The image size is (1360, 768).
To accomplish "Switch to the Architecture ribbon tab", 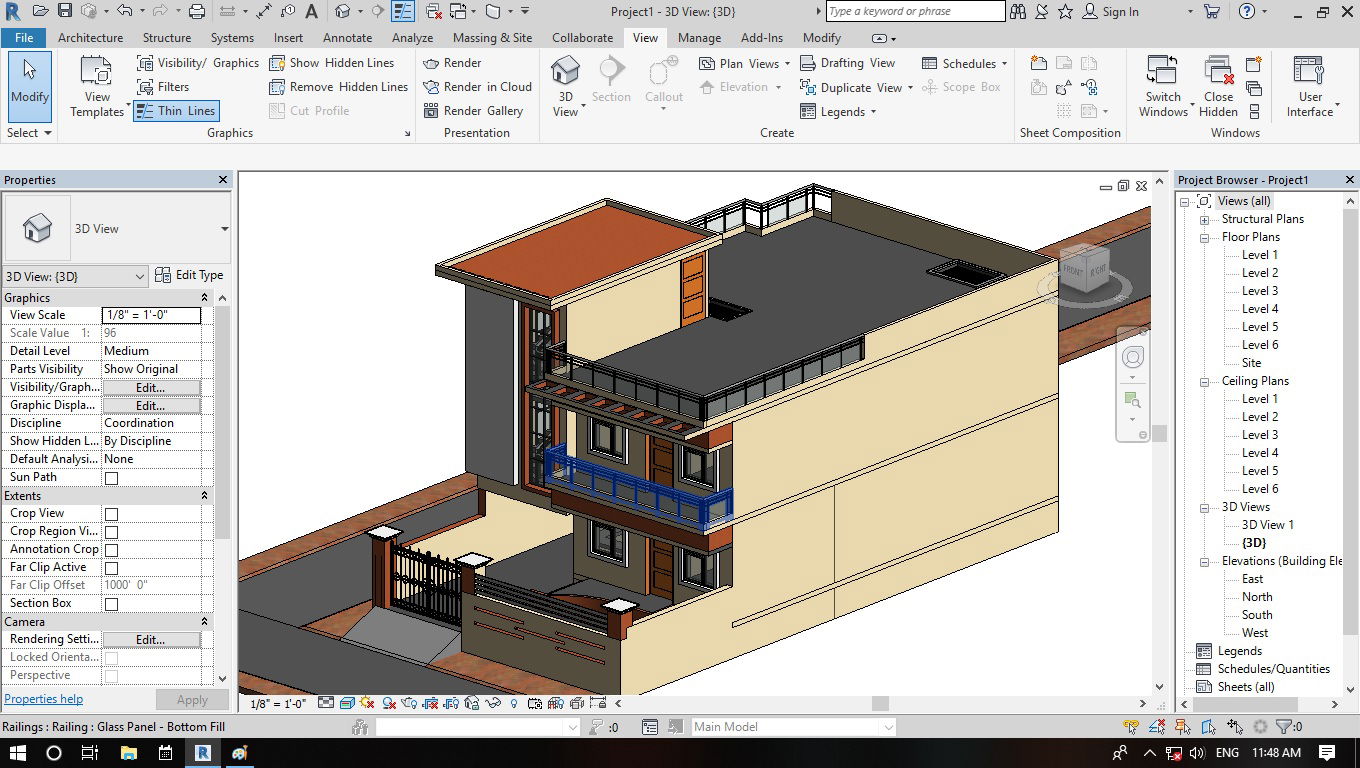I will (x=90, y=38).
